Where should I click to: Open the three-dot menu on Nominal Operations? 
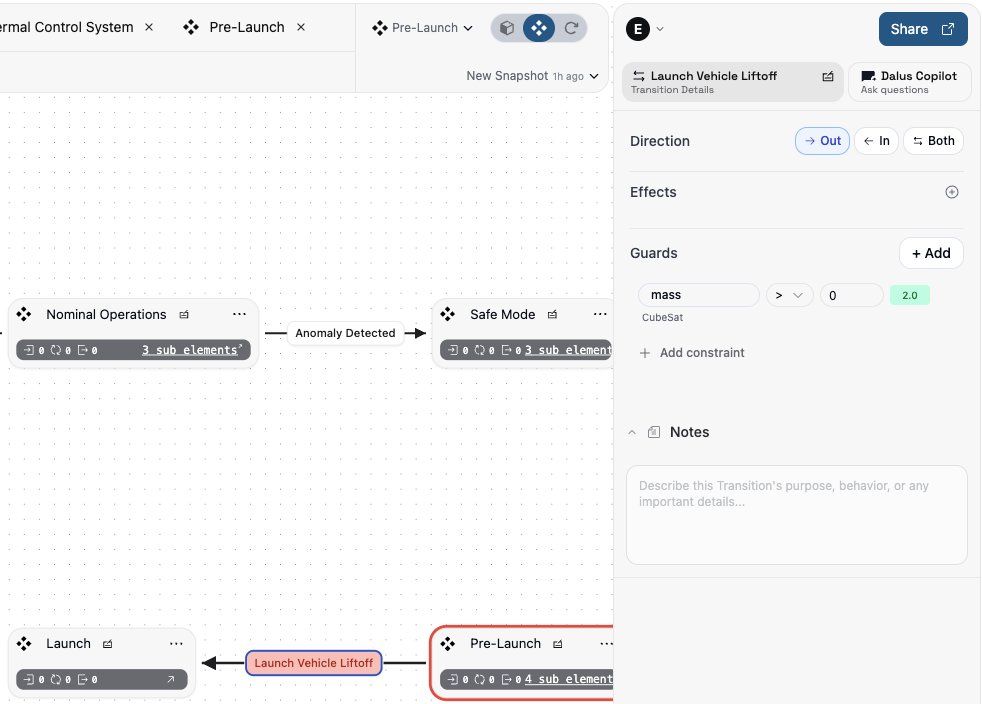click(239, 314)
